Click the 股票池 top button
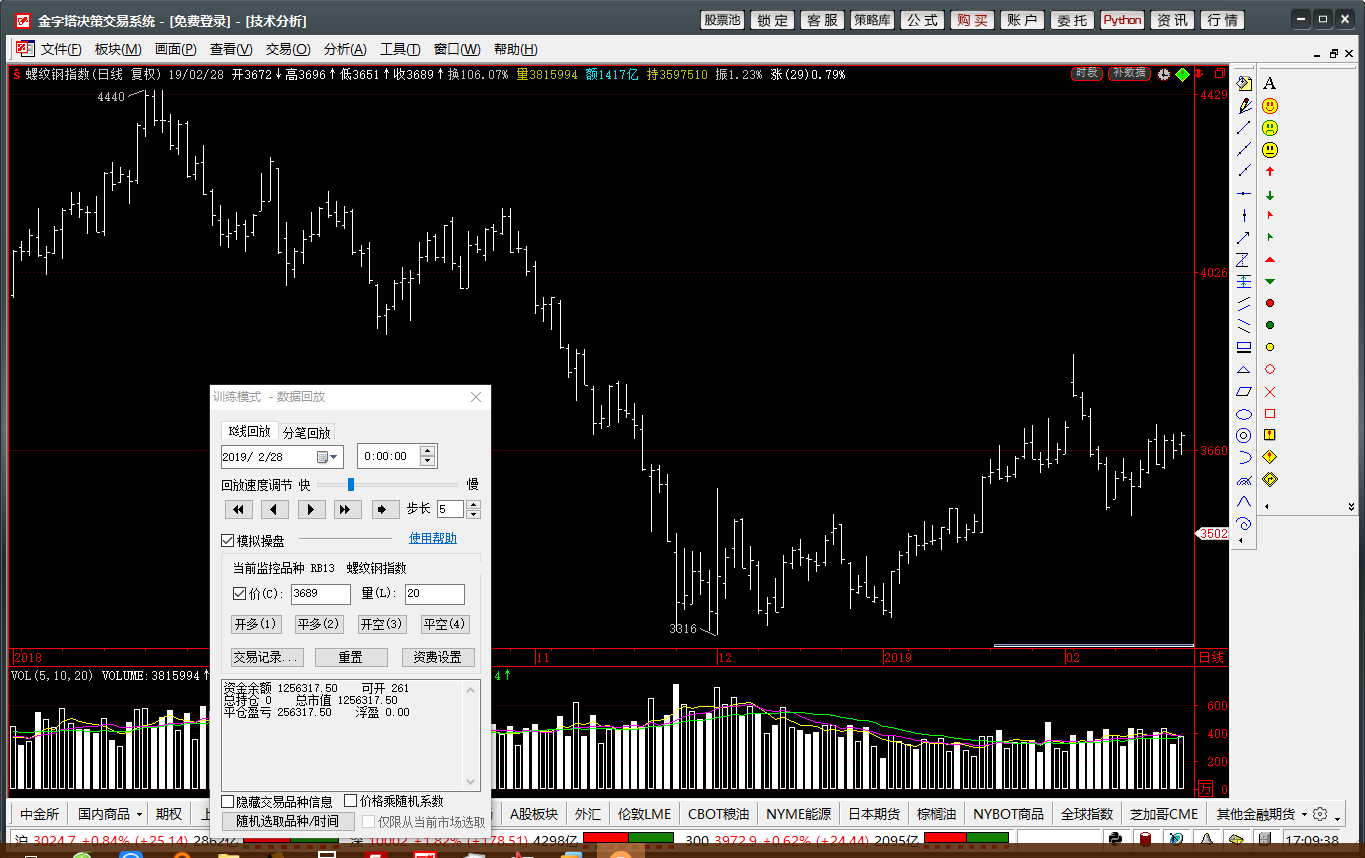The width and height of the screenshot is (1365, 858). tap(722, 20)
